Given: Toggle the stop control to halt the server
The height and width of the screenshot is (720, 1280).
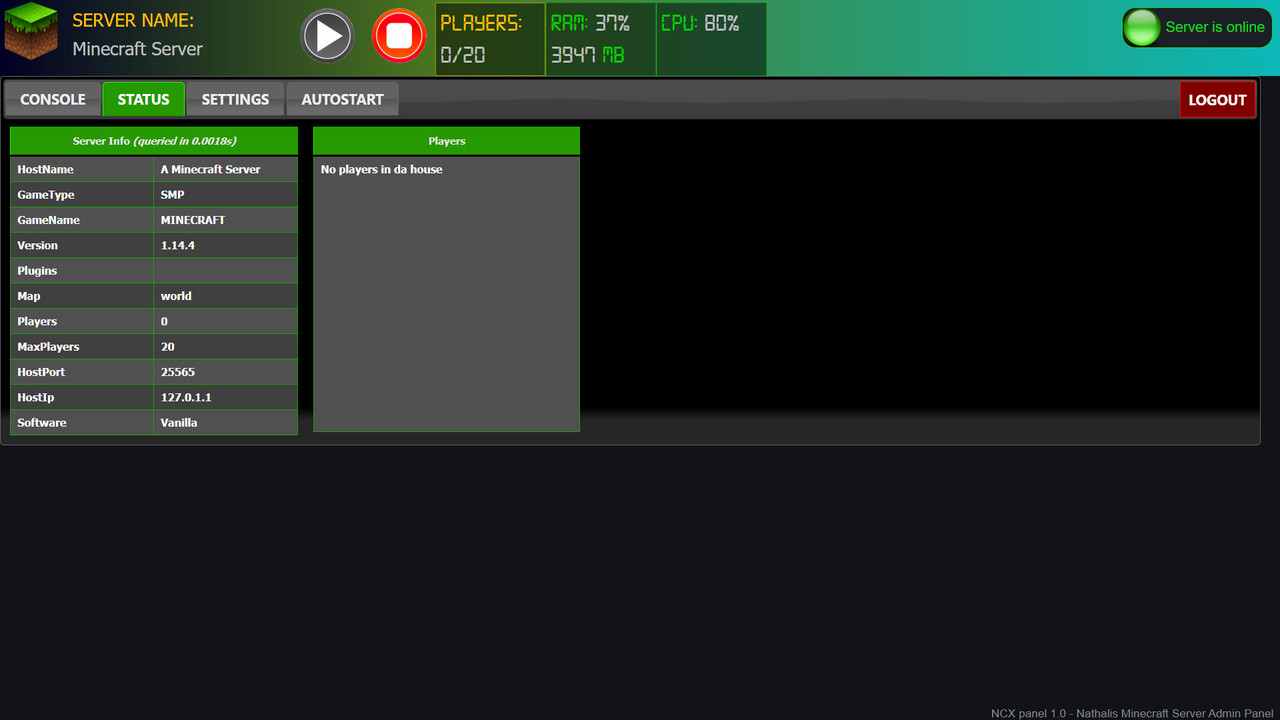Looking at the screenshot, I should pyautogui.click(x=399, y=36).
